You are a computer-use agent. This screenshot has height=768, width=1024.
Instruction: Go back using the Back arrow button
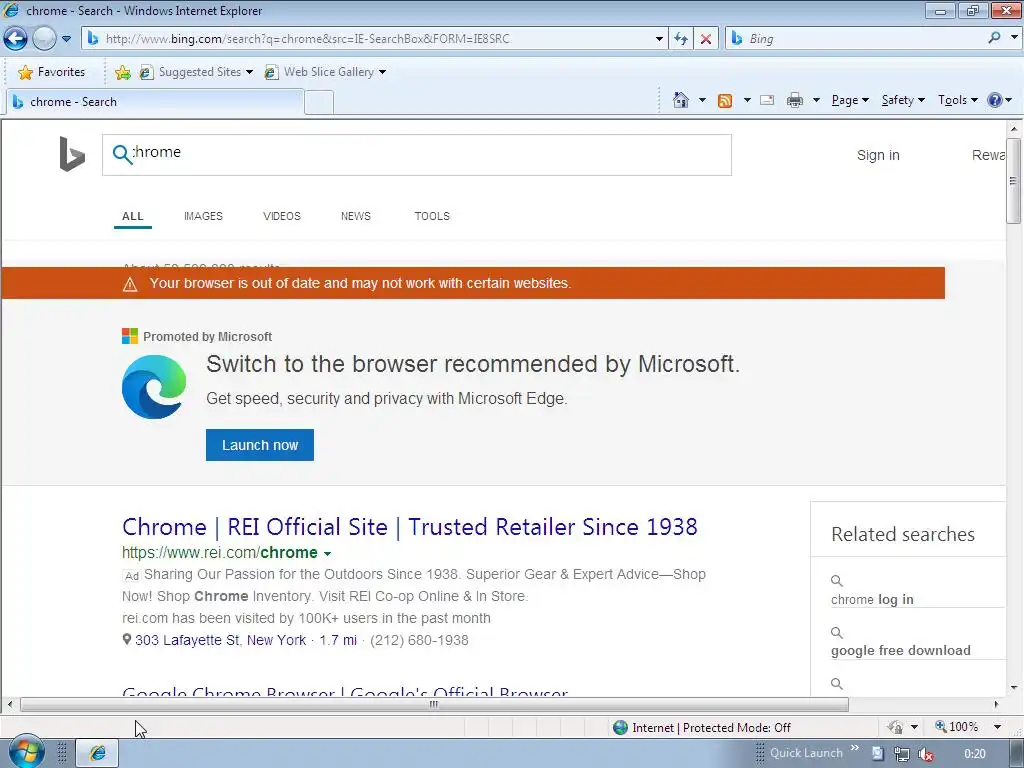(x=15, y=39)
